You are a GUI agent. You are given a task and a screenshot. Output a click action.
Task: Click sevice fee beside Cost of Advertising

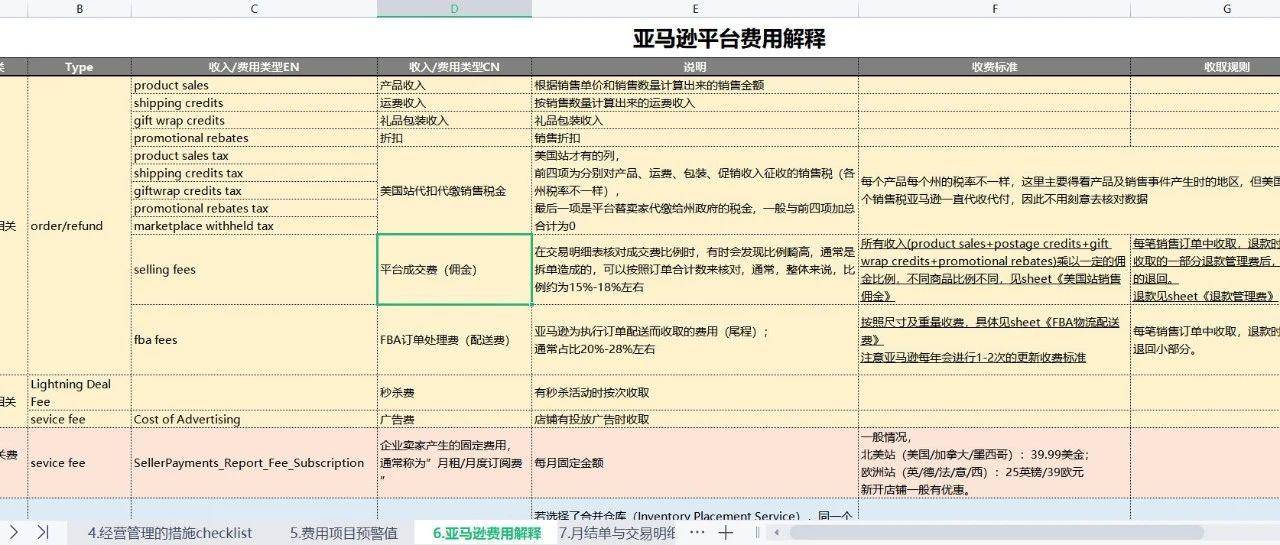[x=79, y=419]
